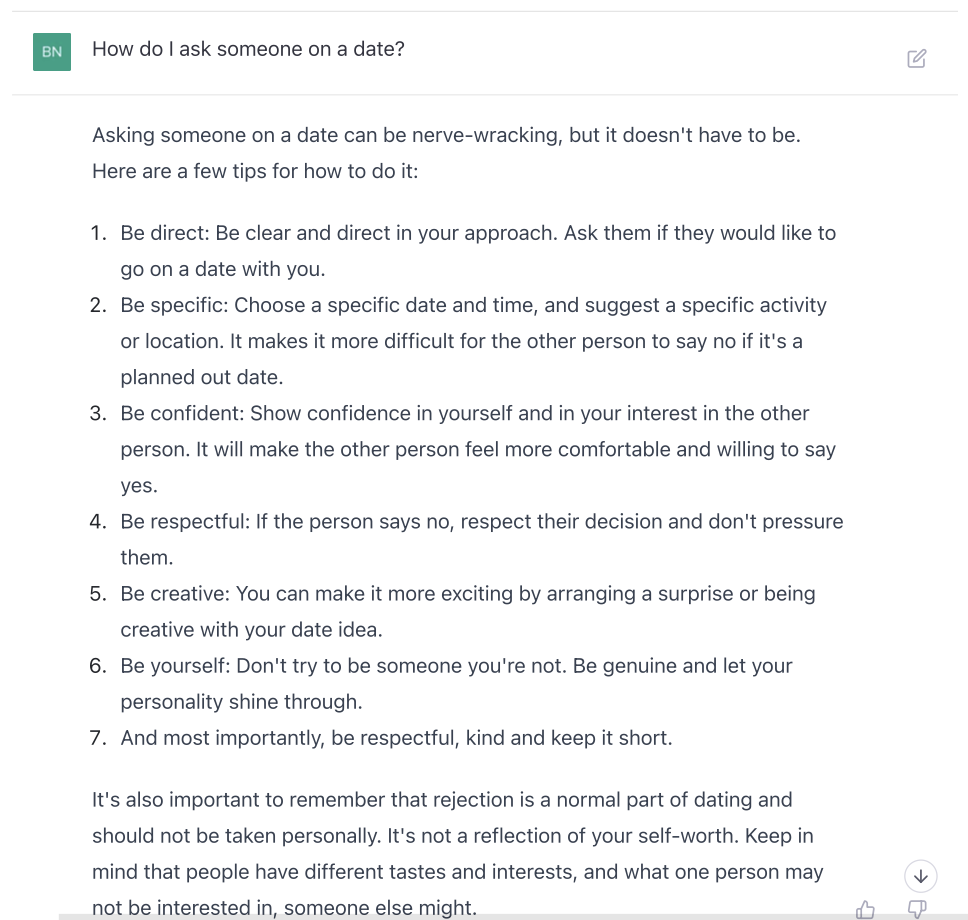The image size is (968, 920).
Task: Click the "Be direct" tip text
Action: pyautogui.click(x=478, y=251)
